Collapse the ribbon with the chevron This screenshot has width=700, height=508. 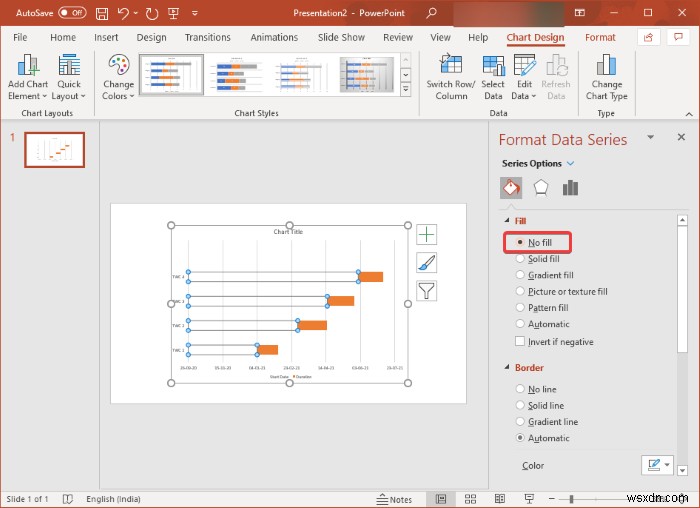click(689, 114)
